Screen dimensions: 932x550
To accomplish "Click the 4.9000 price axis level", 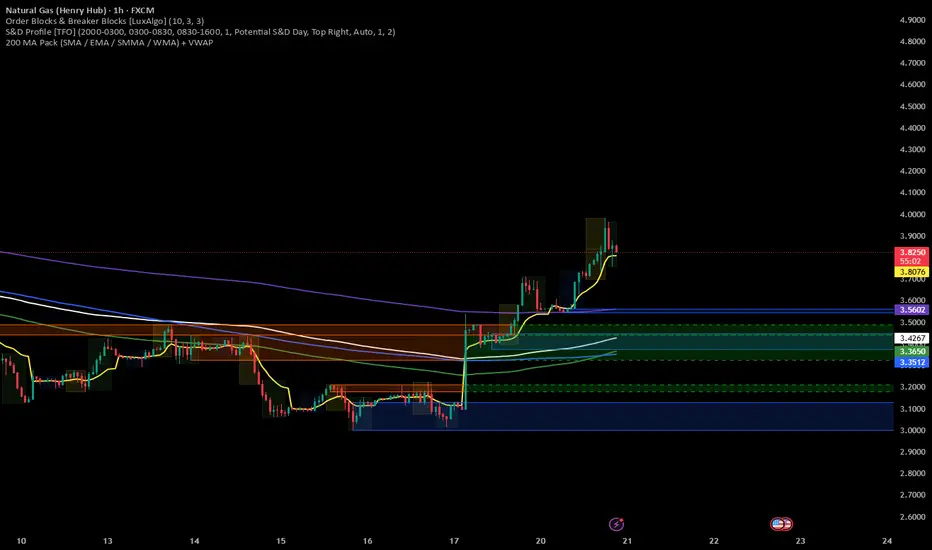I will pos(912,20).
